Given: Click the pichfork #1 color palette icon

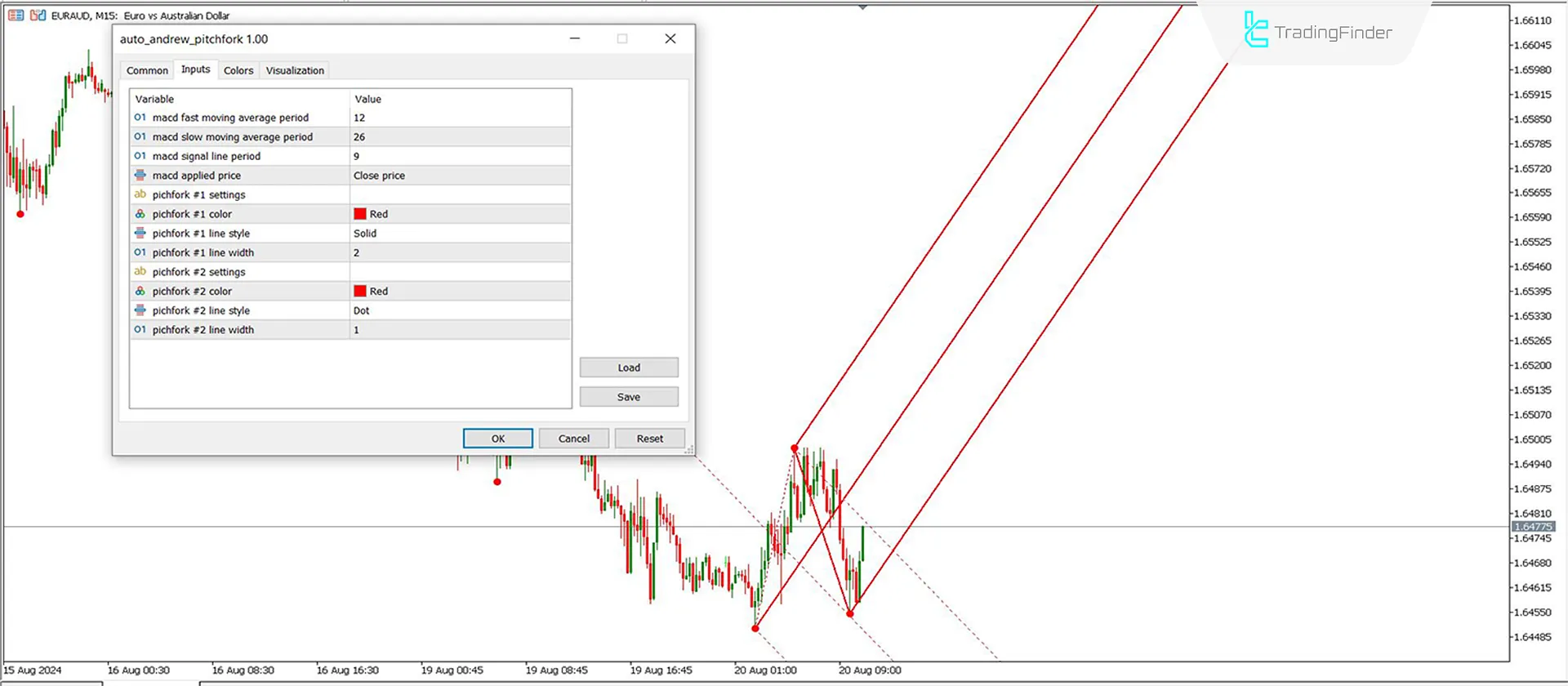Looking at the screenshot, I should 140,214.
